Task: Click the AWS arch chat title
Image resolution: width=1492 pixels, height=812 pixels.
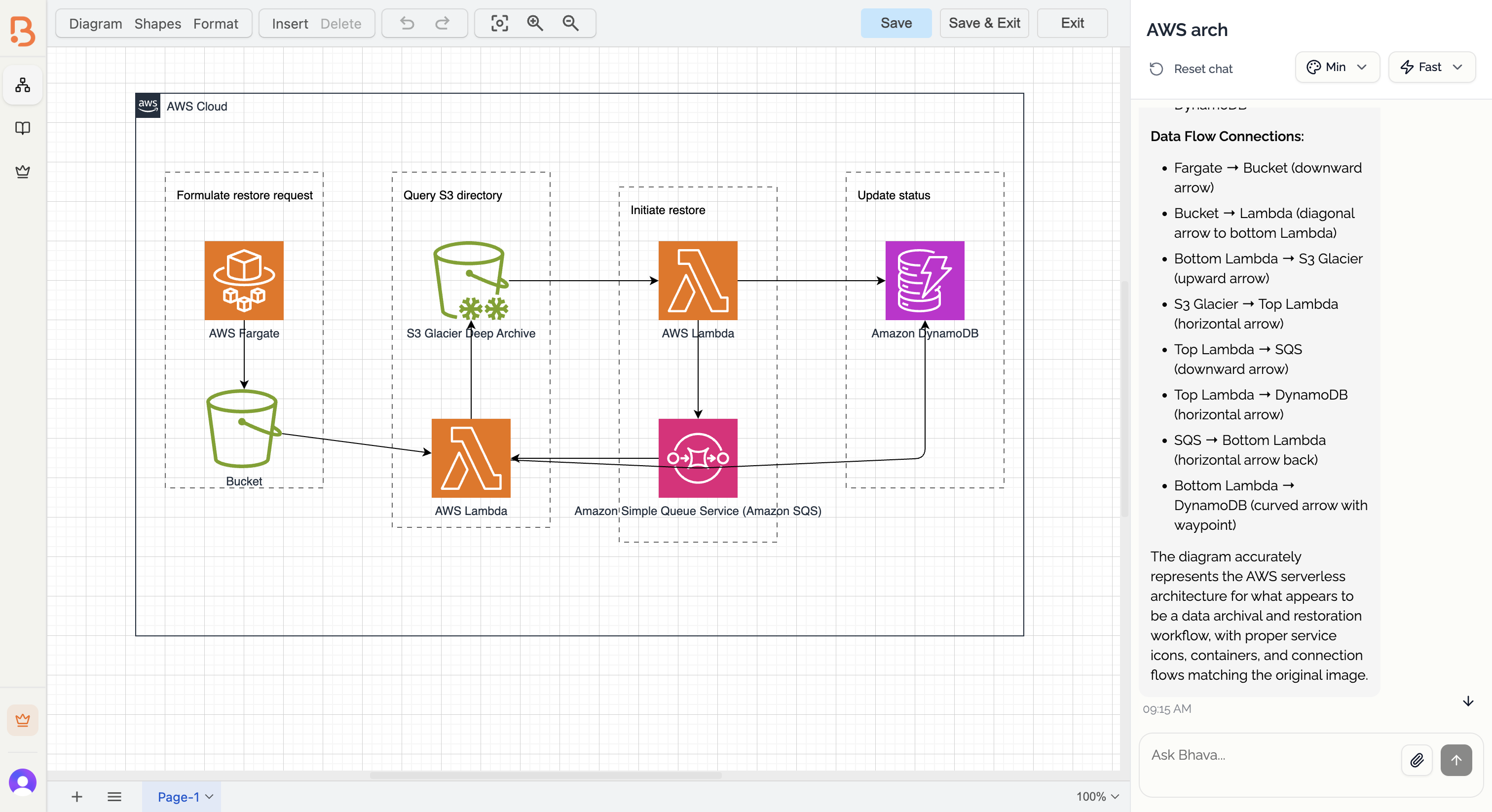Action: coord(1187,30)
